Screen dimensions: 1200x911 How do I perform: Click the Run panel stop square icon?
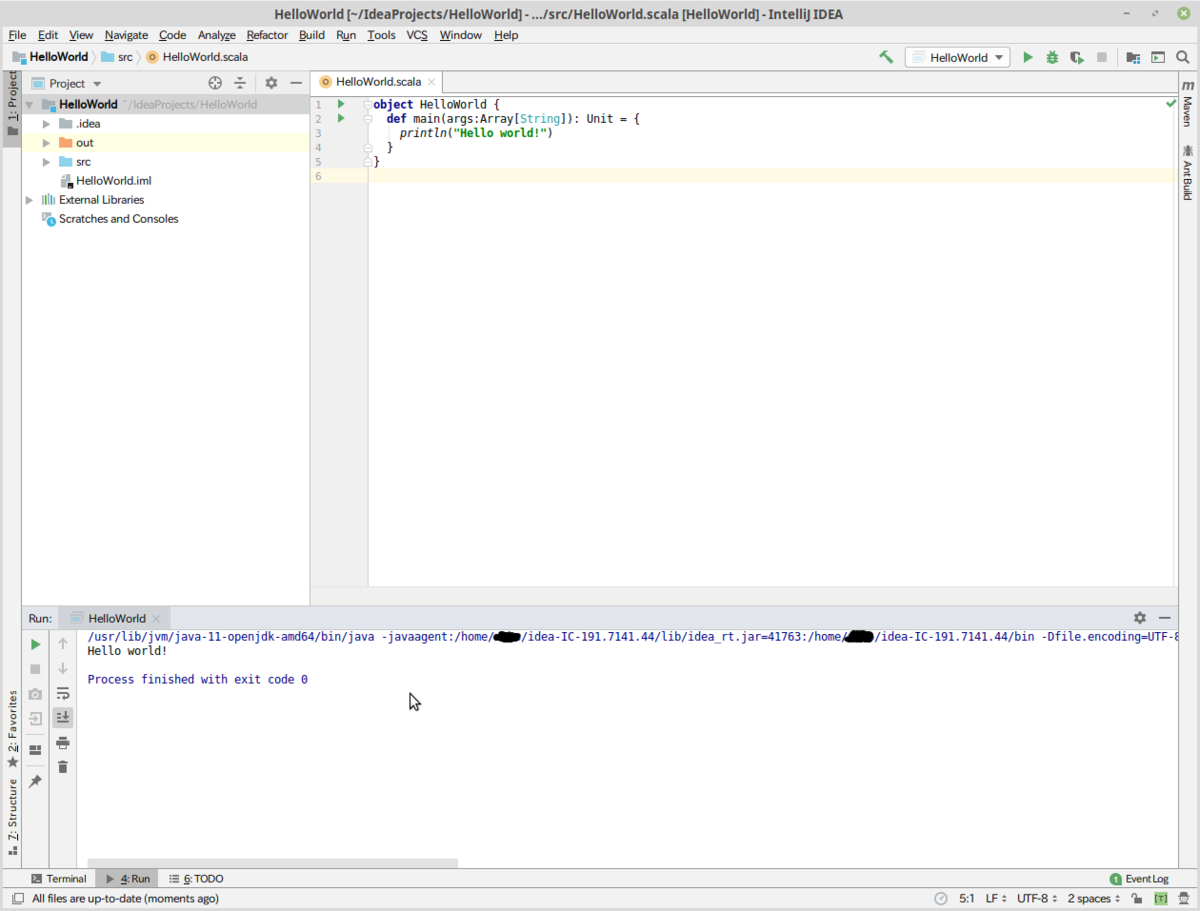(35, 669)
